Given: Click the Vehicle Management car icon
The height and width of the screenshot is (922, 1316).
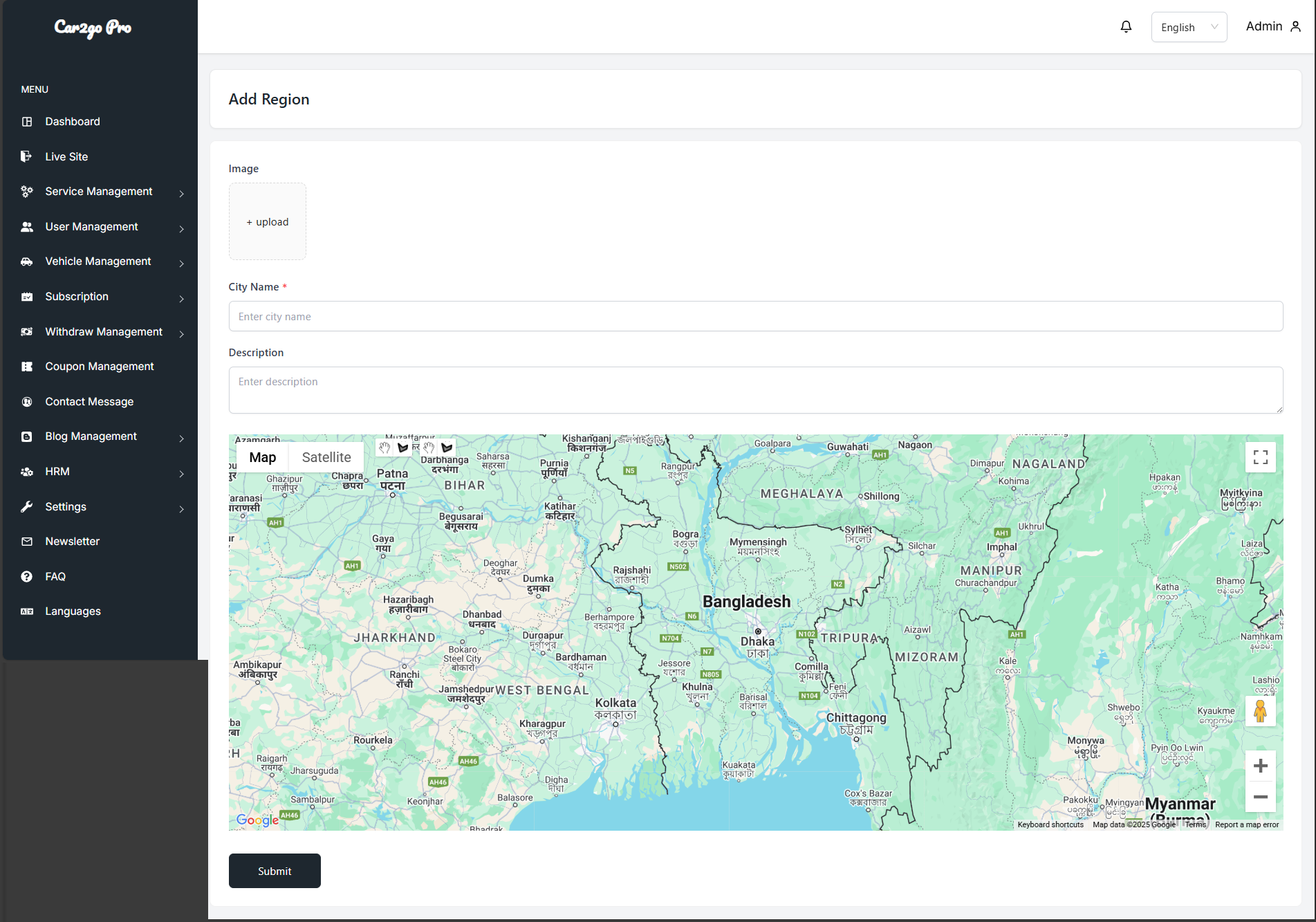Looking at the screenshot, I should [x=27, y=261].
